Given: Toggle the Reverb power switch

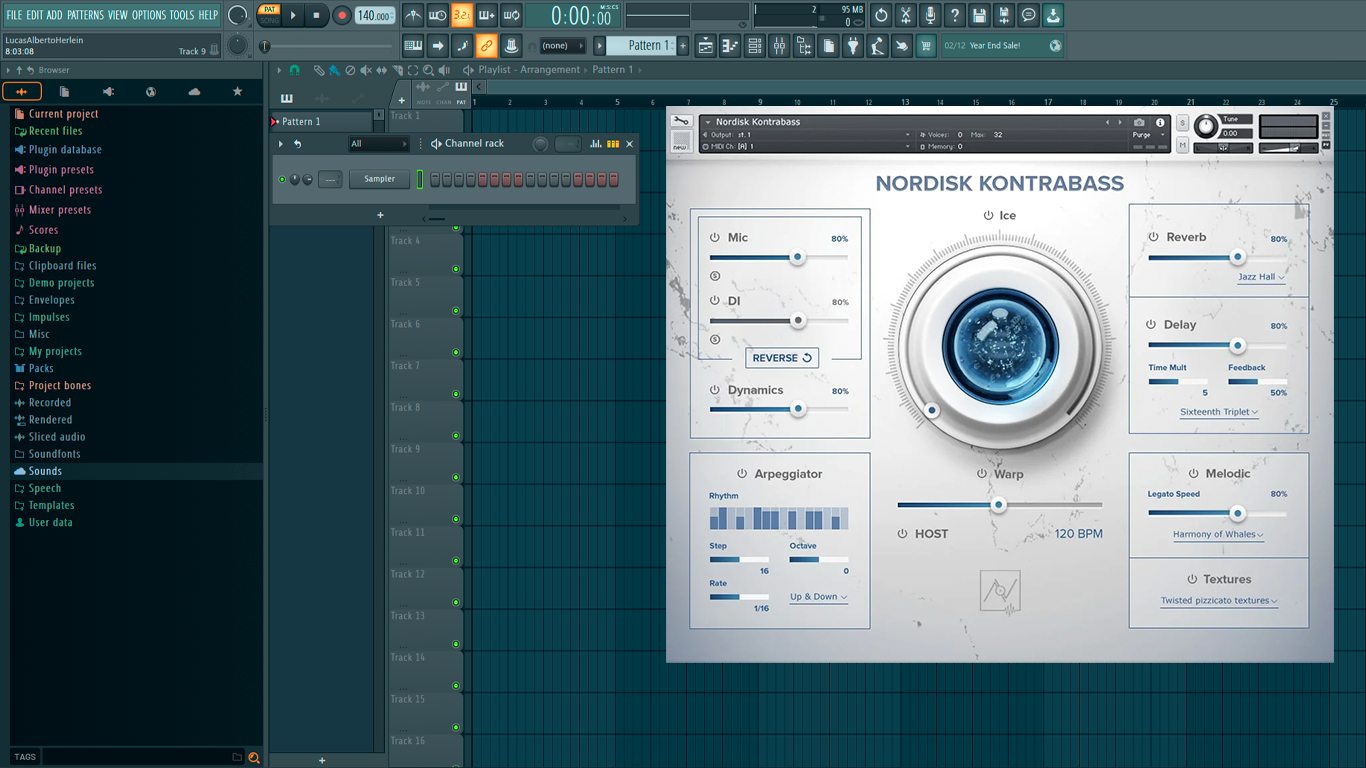Looking at the screenshot, I should point(1154,238).
